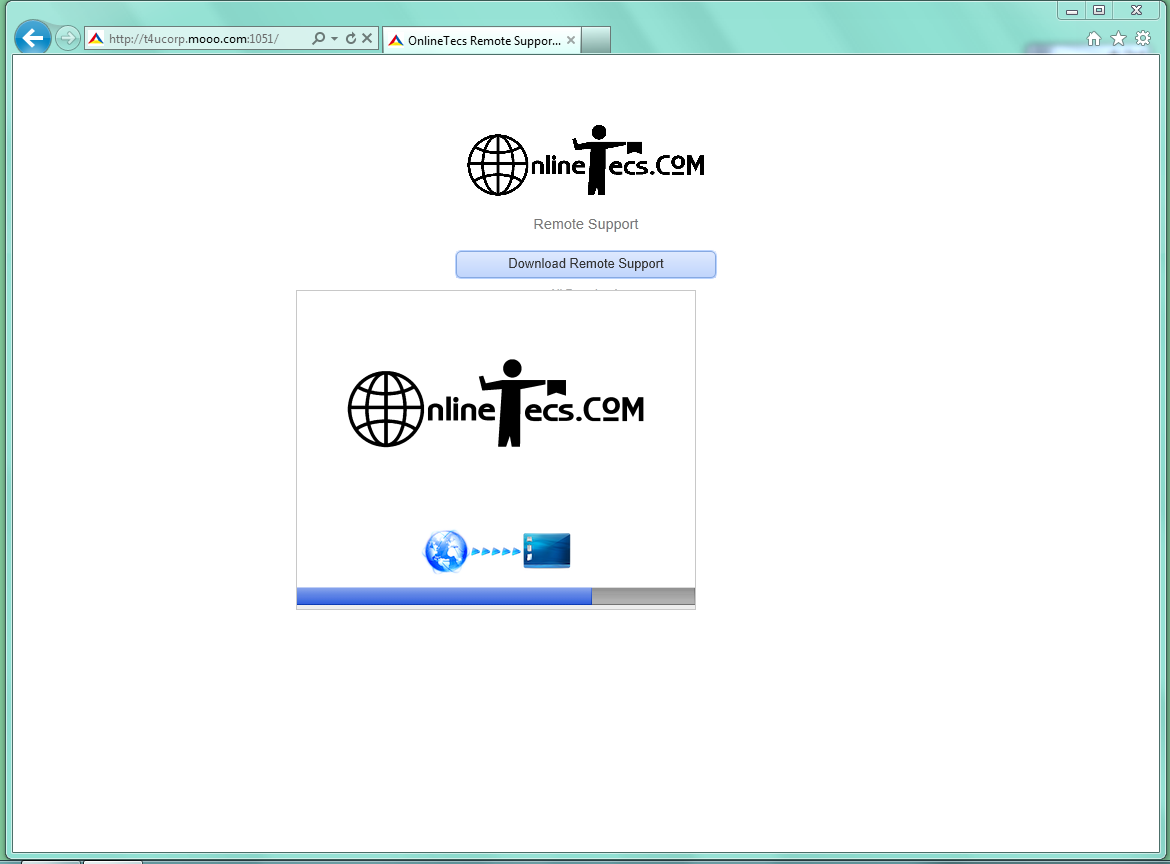
Task: Select the OnlineTecs Remote Support tab
Action: [482, 40]
